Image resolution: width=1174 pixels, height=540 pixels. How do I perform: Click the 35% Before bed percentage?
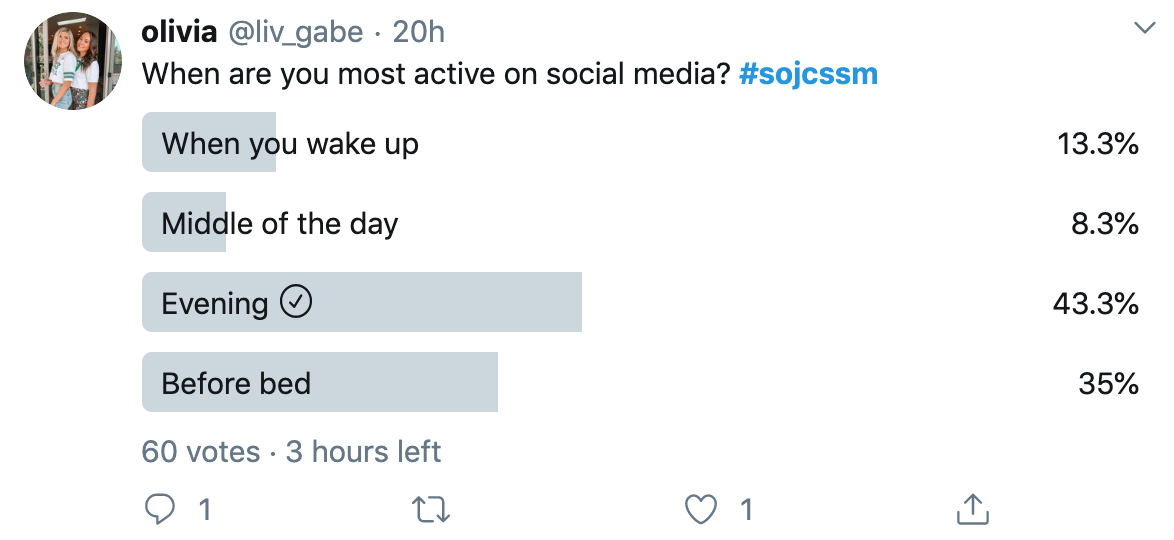(x=1108, y=383)
